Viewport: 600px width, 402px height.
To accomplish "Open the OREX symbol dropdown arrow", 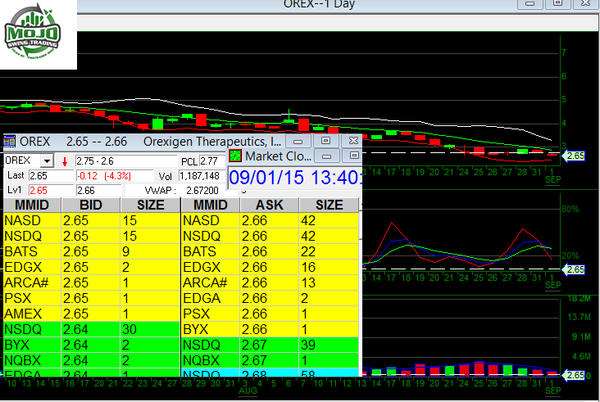I will [47, 161].
